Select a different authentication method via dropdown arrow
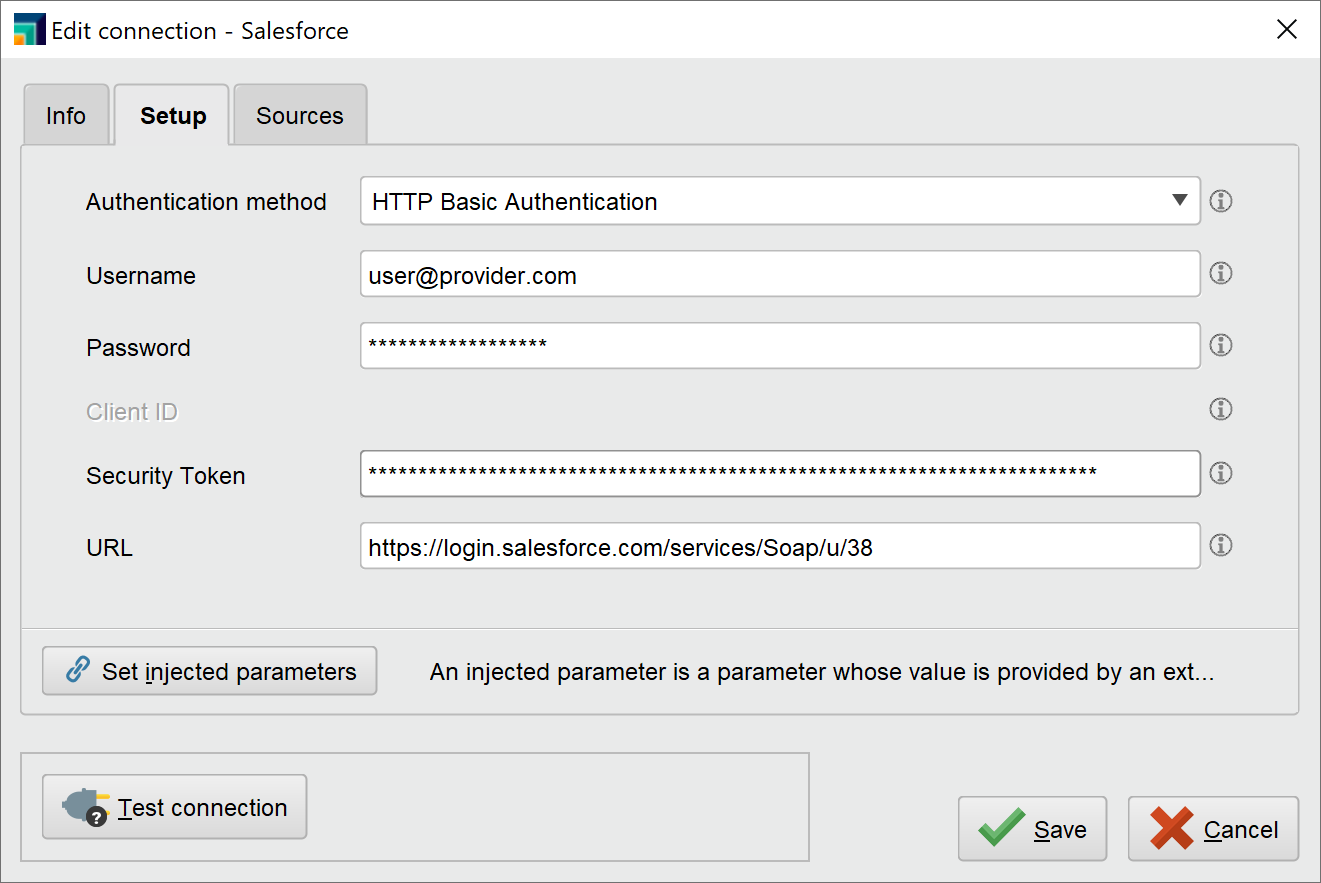Viewport: 1321px width, 883px height. point(1181,201)
